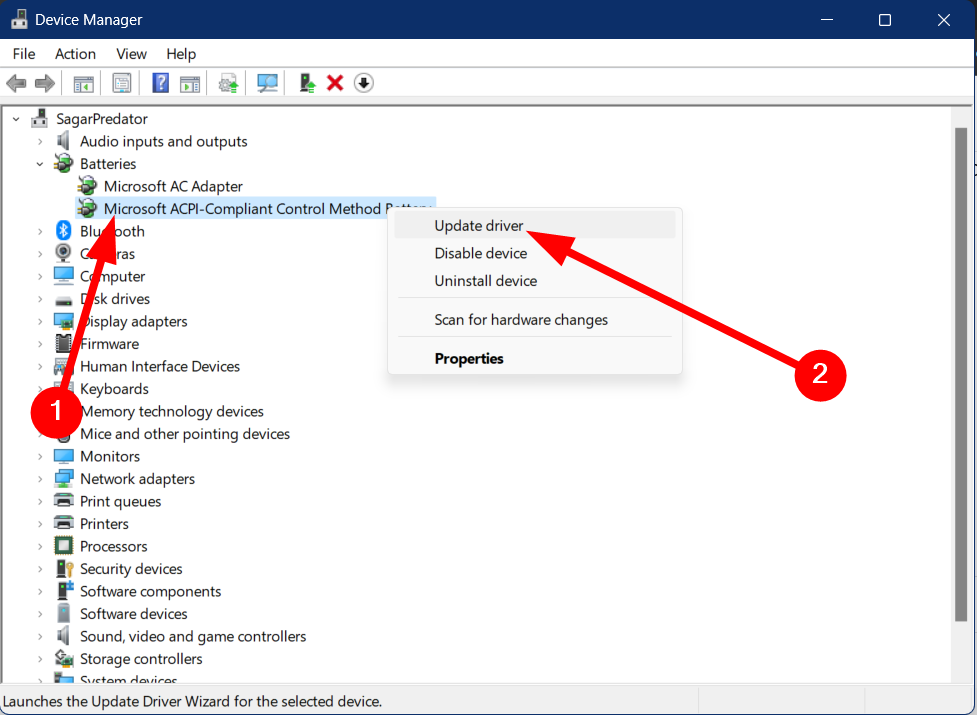Click the Enable device green-arrow icon
The width and height of the screenshot is (977, 715).
click(x=307, y=83)
